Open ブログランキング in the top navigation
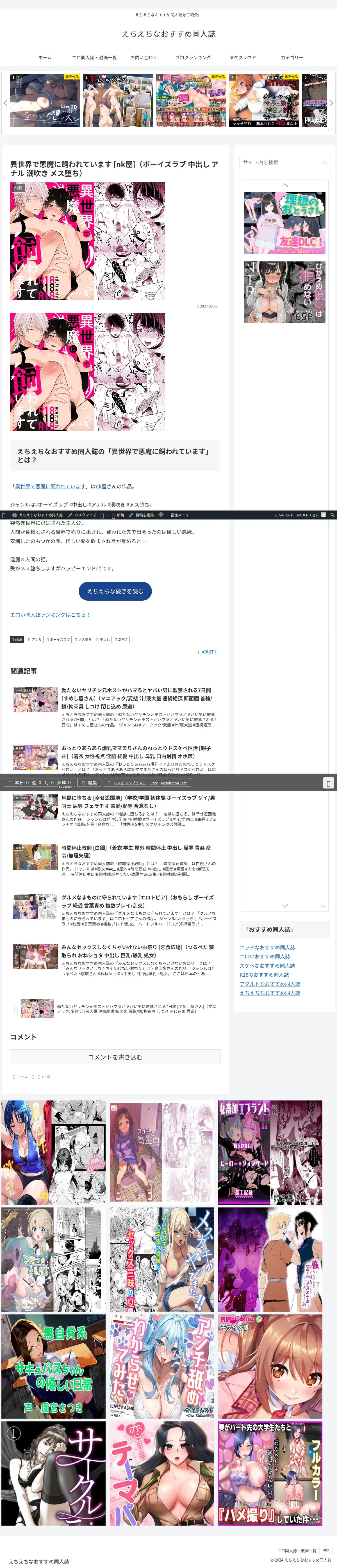Image resolution: width=337 pixels, height=1568 pixels. click(x=193, y=57)
